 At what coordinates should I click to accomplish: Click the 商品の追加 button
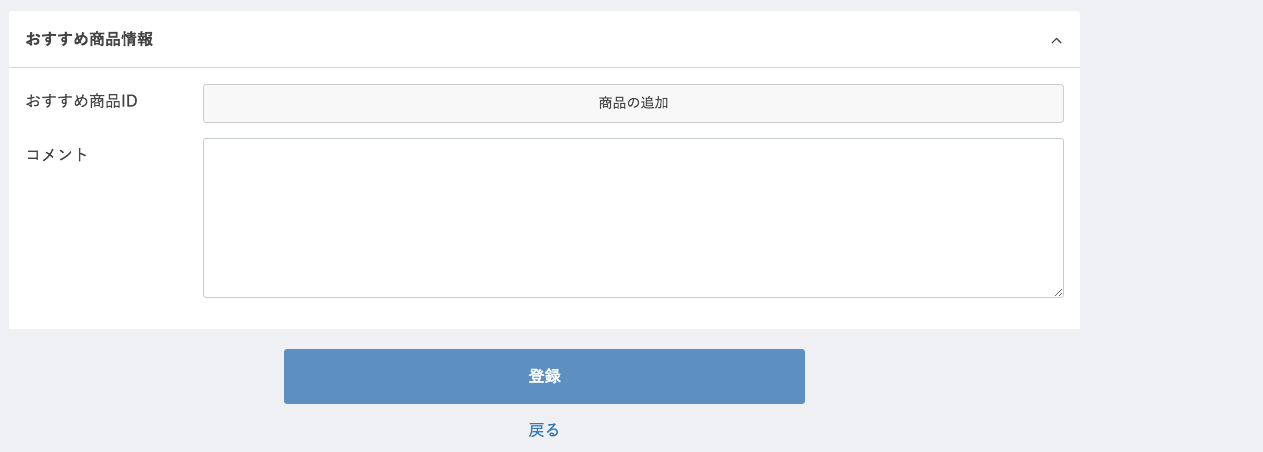click(x=633, y=103)
